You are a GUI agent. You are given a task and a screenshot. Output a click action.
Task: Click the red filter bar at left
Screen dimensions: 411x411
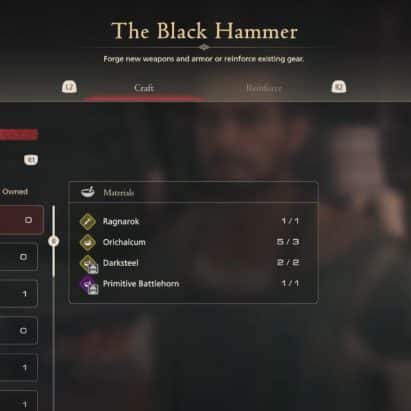(x=19, y=135)
